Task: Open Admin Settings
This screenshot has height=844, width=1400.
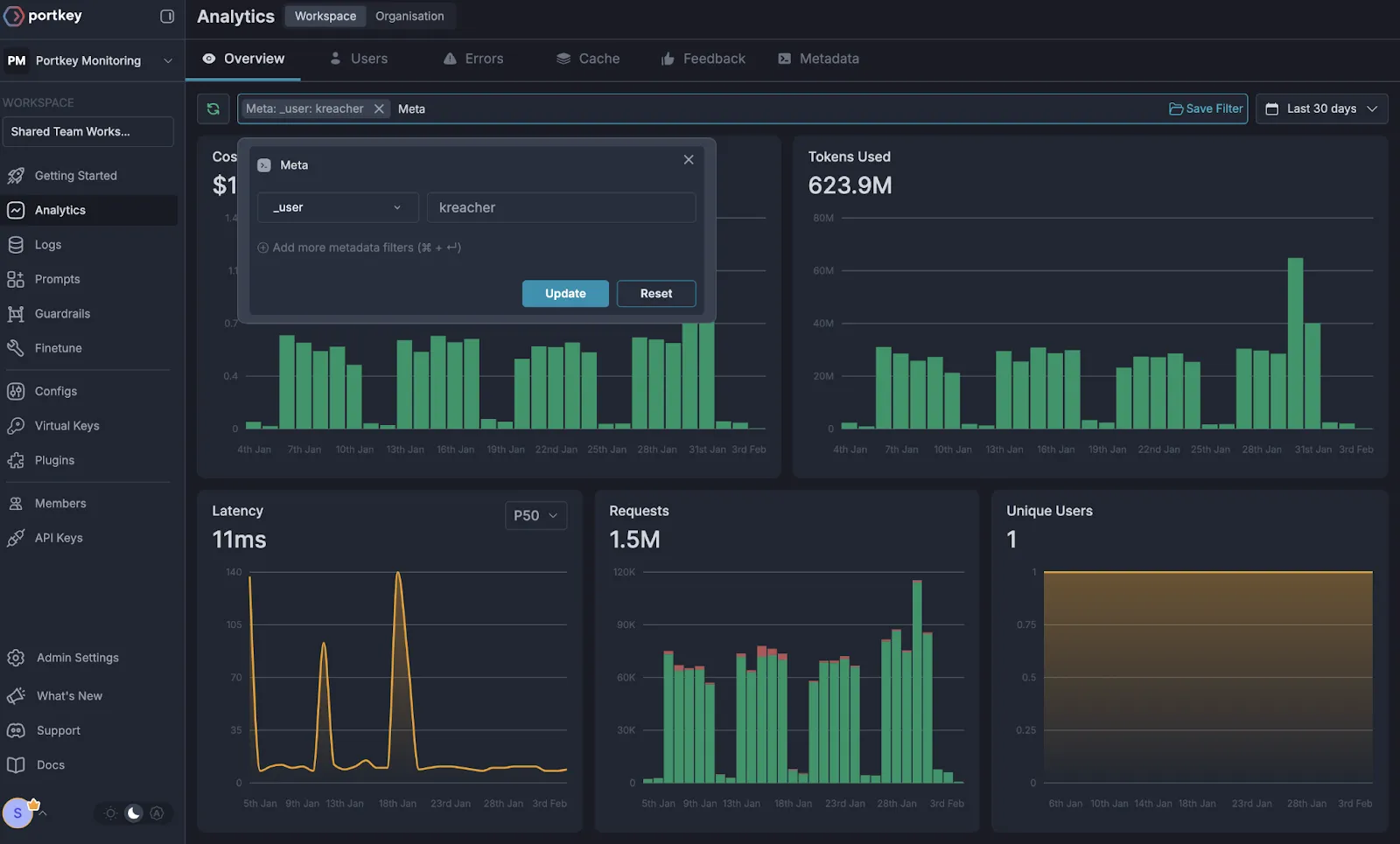Action: click(x=76, y=657)
